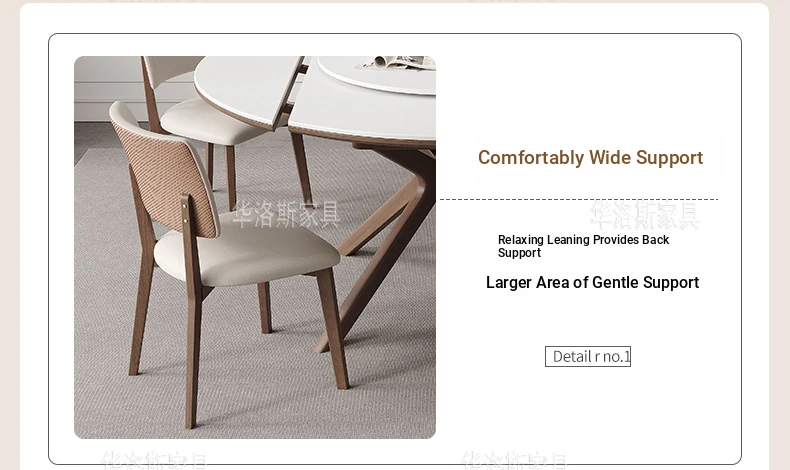
Task: Select the "Comfortably Wide Support" heading
Action: coord(590,158)
